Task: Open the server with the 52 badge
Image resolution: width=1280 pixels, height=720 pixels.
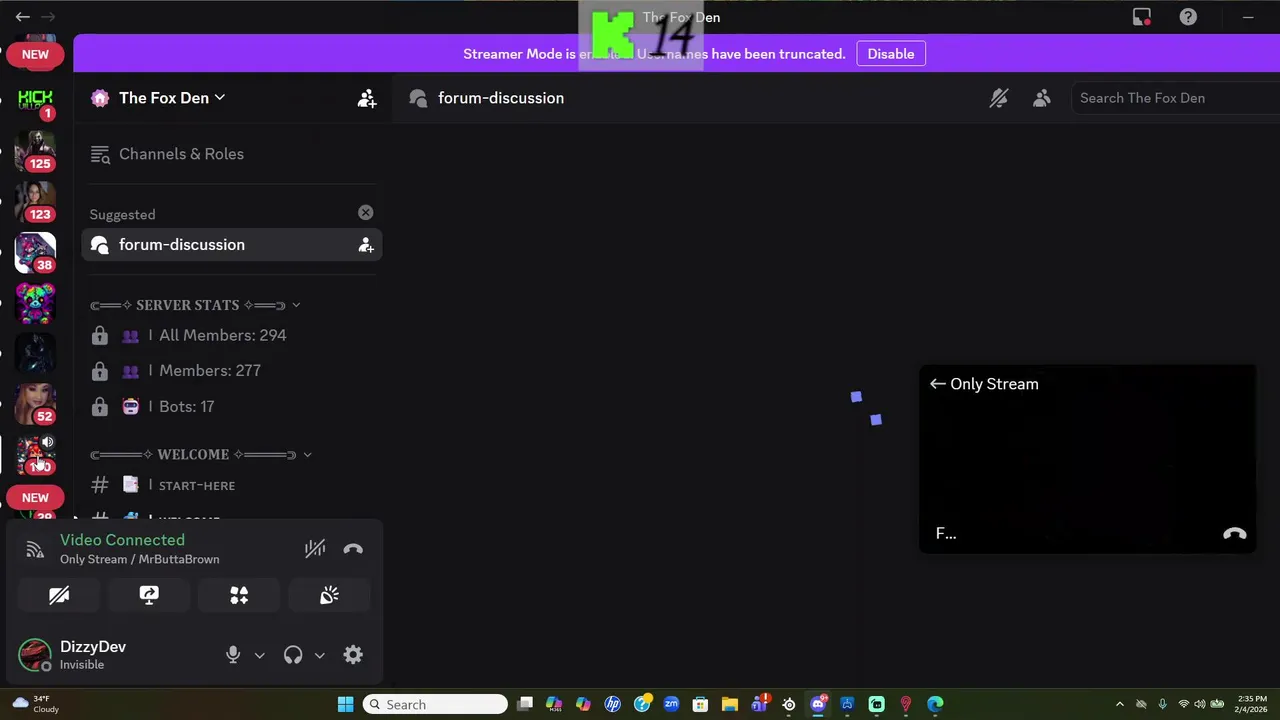Action: click(35, 404)
